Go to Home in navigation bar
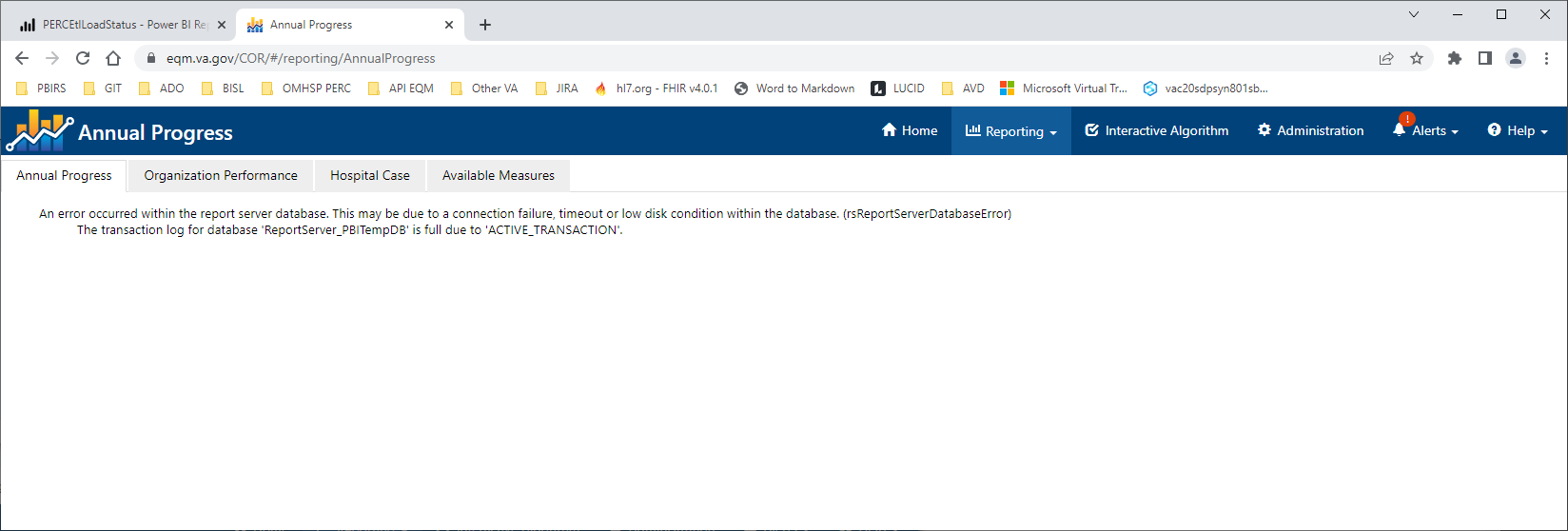 [x=910, y=131]
